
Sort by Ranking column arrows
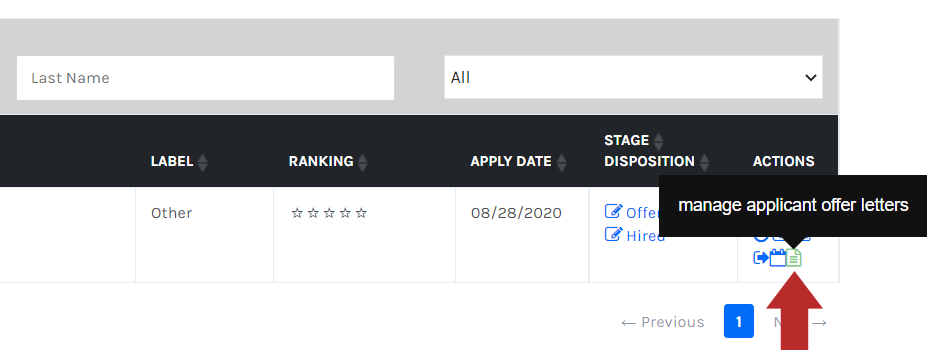(362, 162)
